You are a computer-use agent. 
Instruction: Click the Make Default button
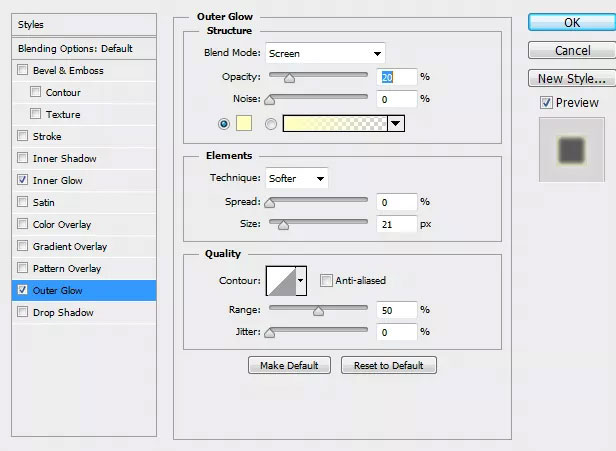289,365
